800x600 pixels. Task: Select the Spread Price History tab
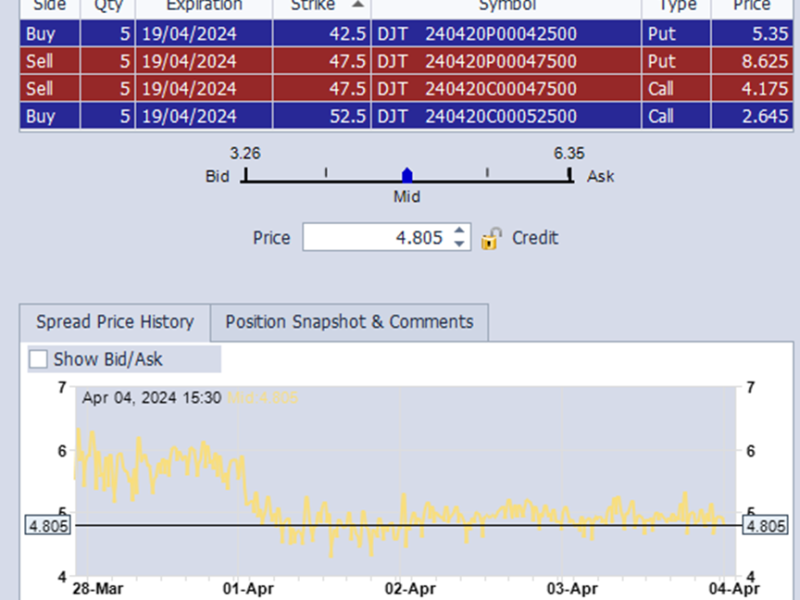pos(115,322)
